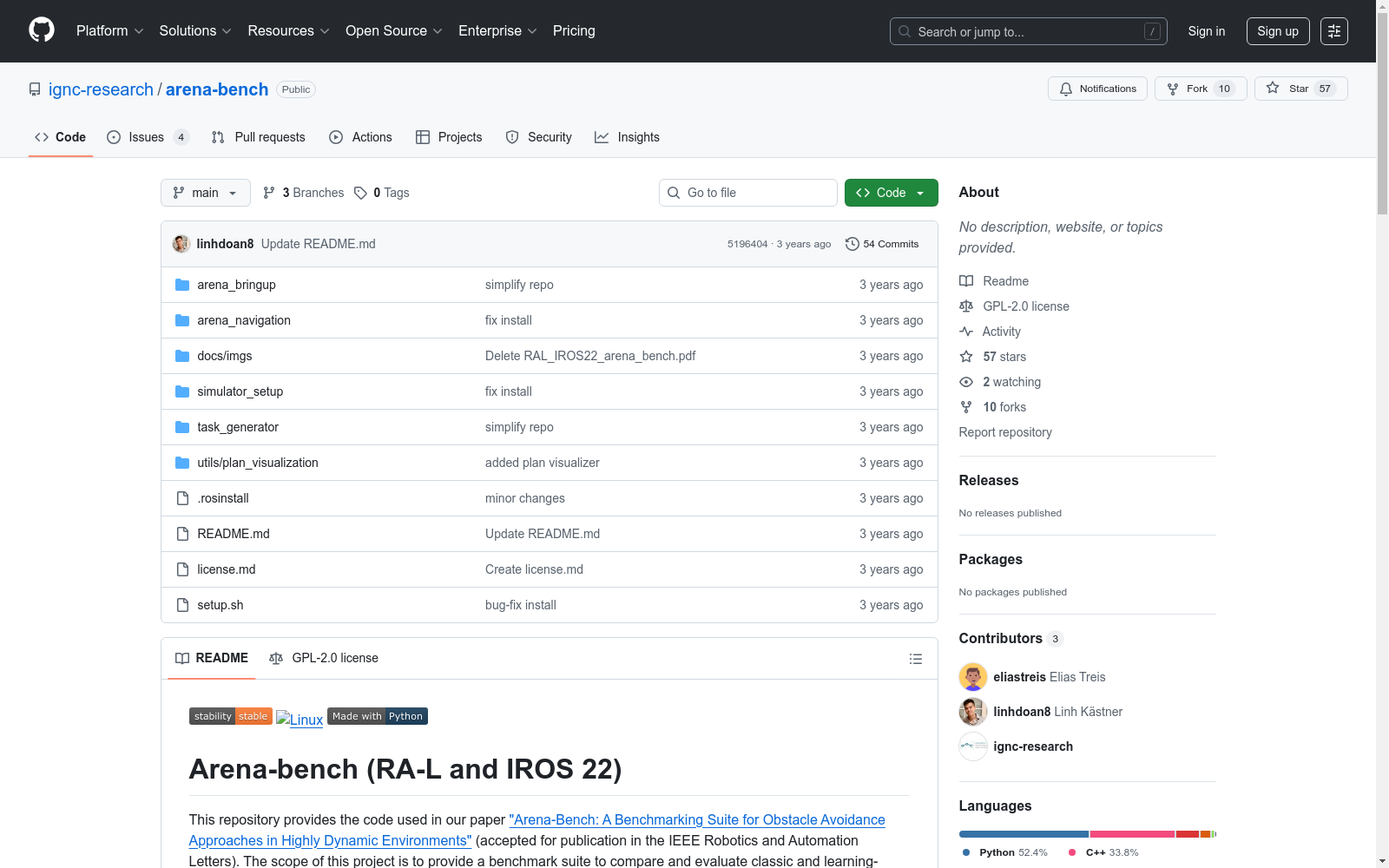
Task: Open the Projects tab
Action: click(449, 137)
